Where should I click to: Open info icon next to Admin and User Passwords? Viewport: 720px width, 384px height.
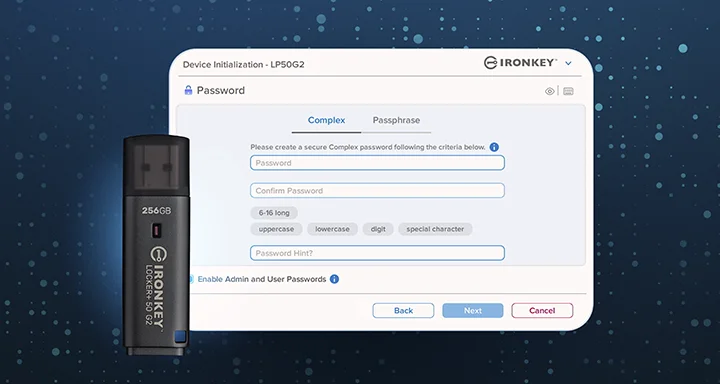[334, 279]
